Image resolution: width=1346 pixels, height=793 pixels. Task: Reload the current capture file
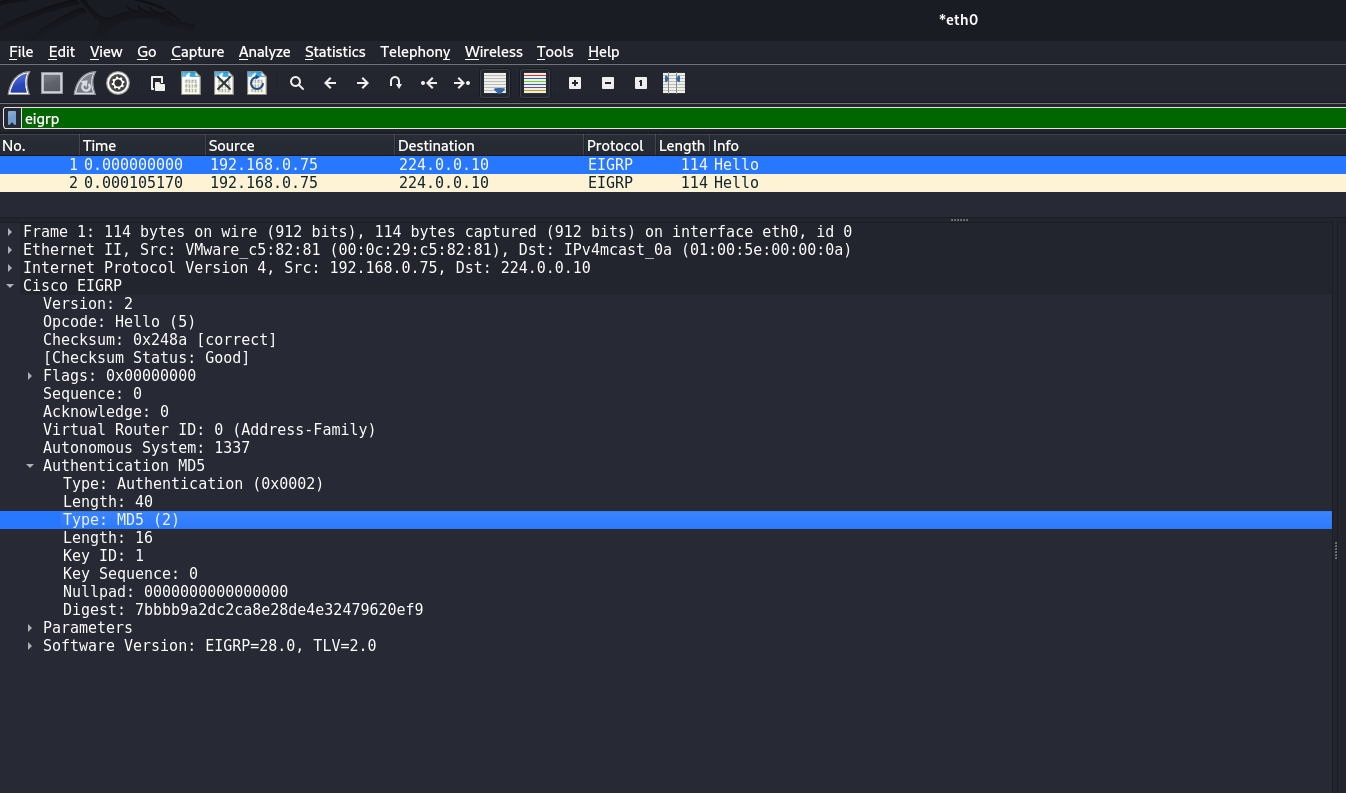coord(256,83)
